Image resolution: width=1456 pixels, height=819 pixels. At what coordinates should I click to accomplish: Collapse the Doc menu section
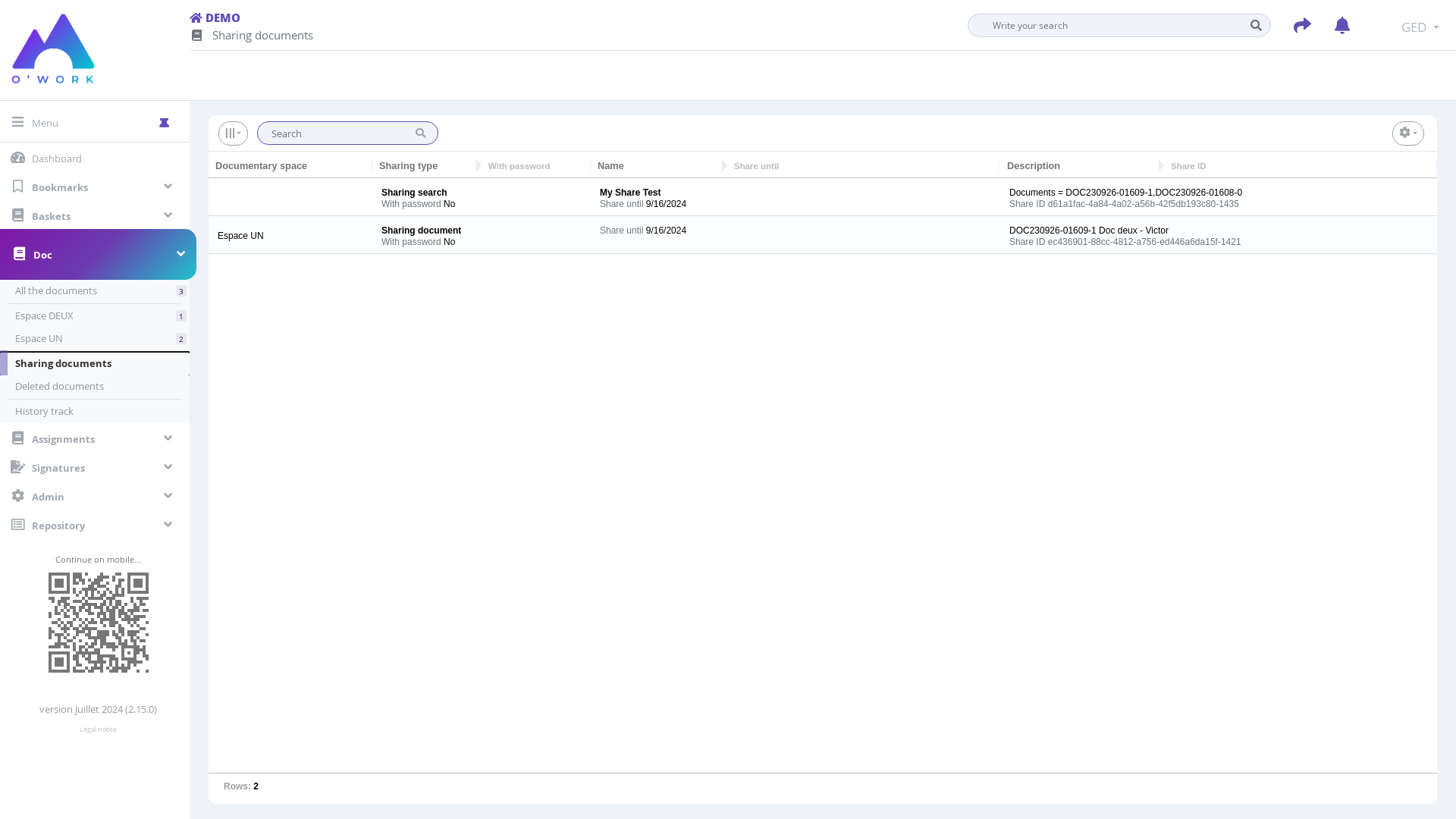[x=180, y=254]
